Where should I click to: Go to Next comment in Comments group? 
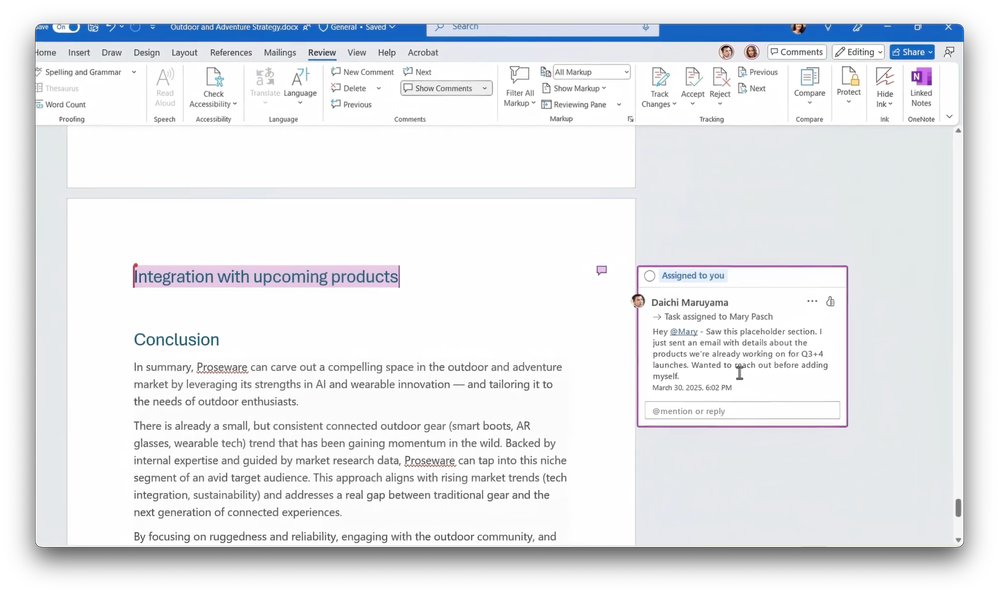(417, 72)
